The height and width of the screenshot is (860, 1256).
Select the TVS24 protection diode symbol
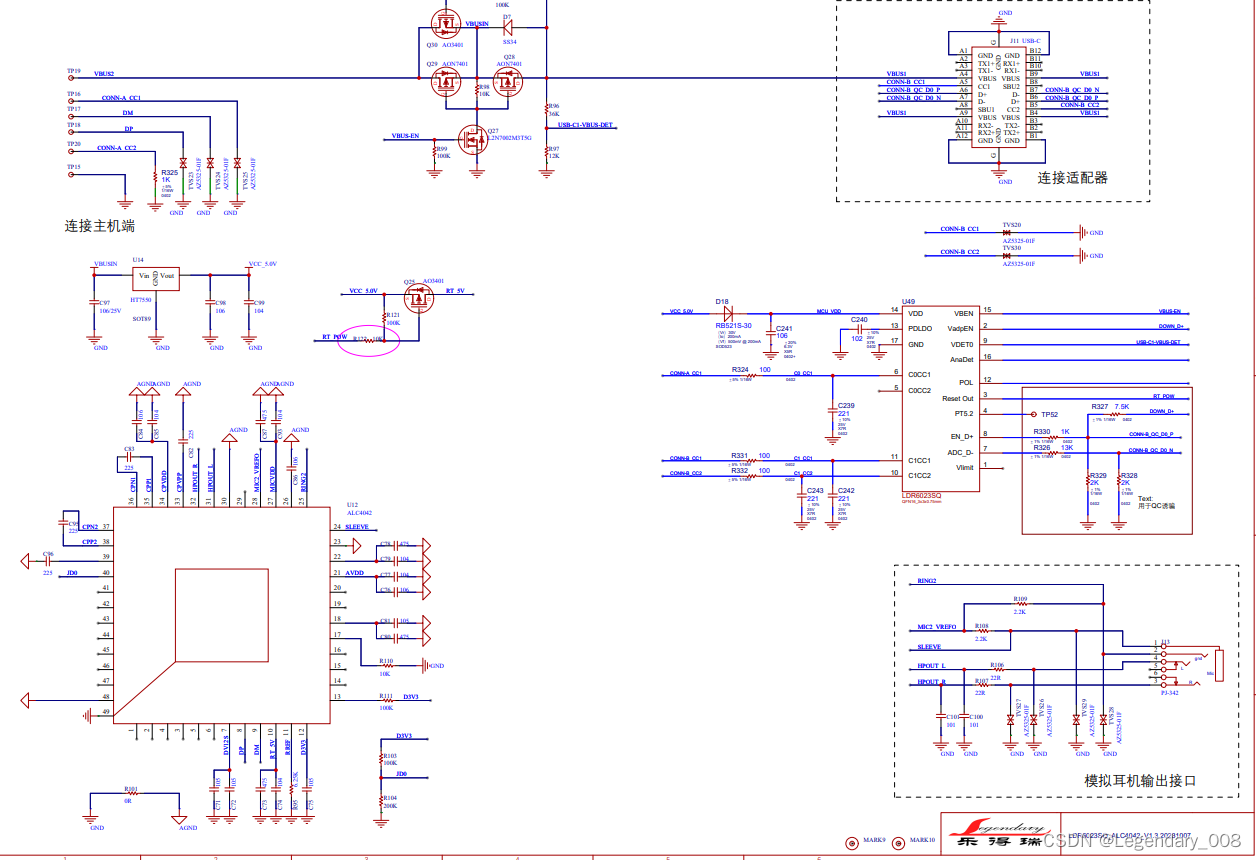[210, 163]
